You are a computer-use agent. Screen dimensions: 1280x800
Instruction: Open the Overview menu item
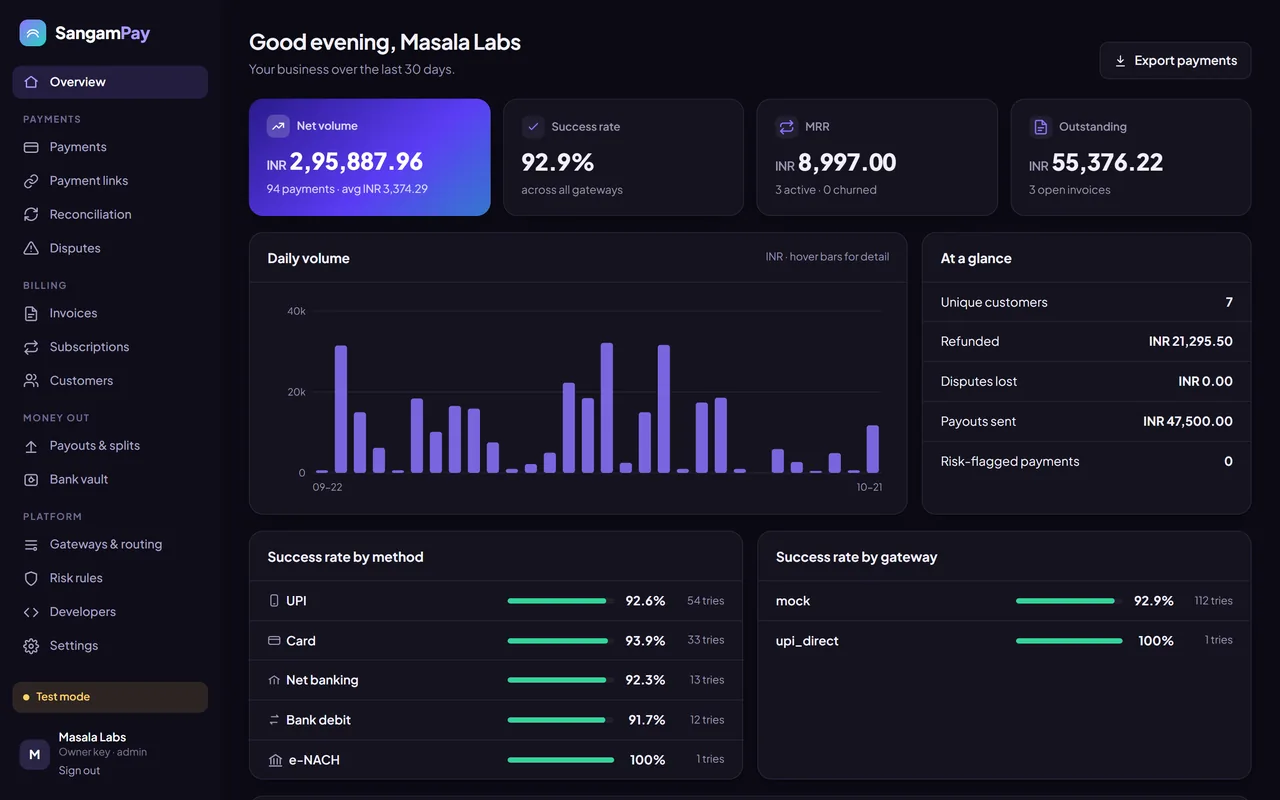[x=110, y=82]
